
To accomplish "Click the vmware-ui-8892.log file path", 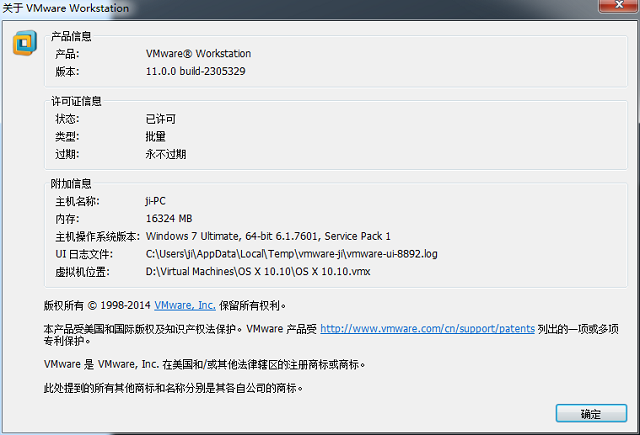I will pos(291,254).
